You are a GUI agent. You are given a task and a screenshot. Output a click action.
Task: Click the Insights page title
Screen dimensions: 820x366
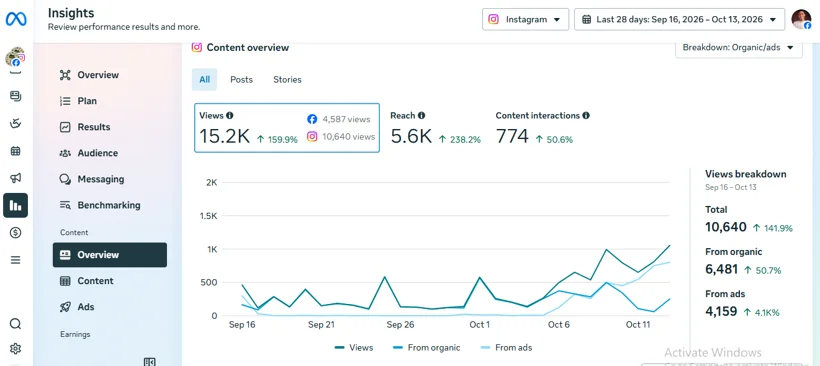click(70, 13)
